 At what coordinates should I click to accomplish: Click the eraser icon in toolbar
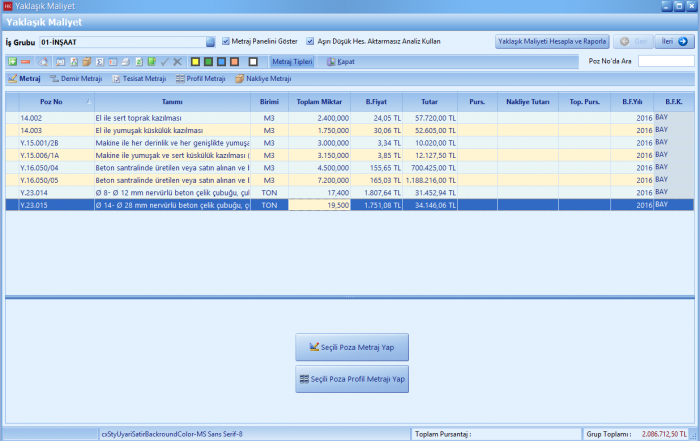click(x=43, y=61)
